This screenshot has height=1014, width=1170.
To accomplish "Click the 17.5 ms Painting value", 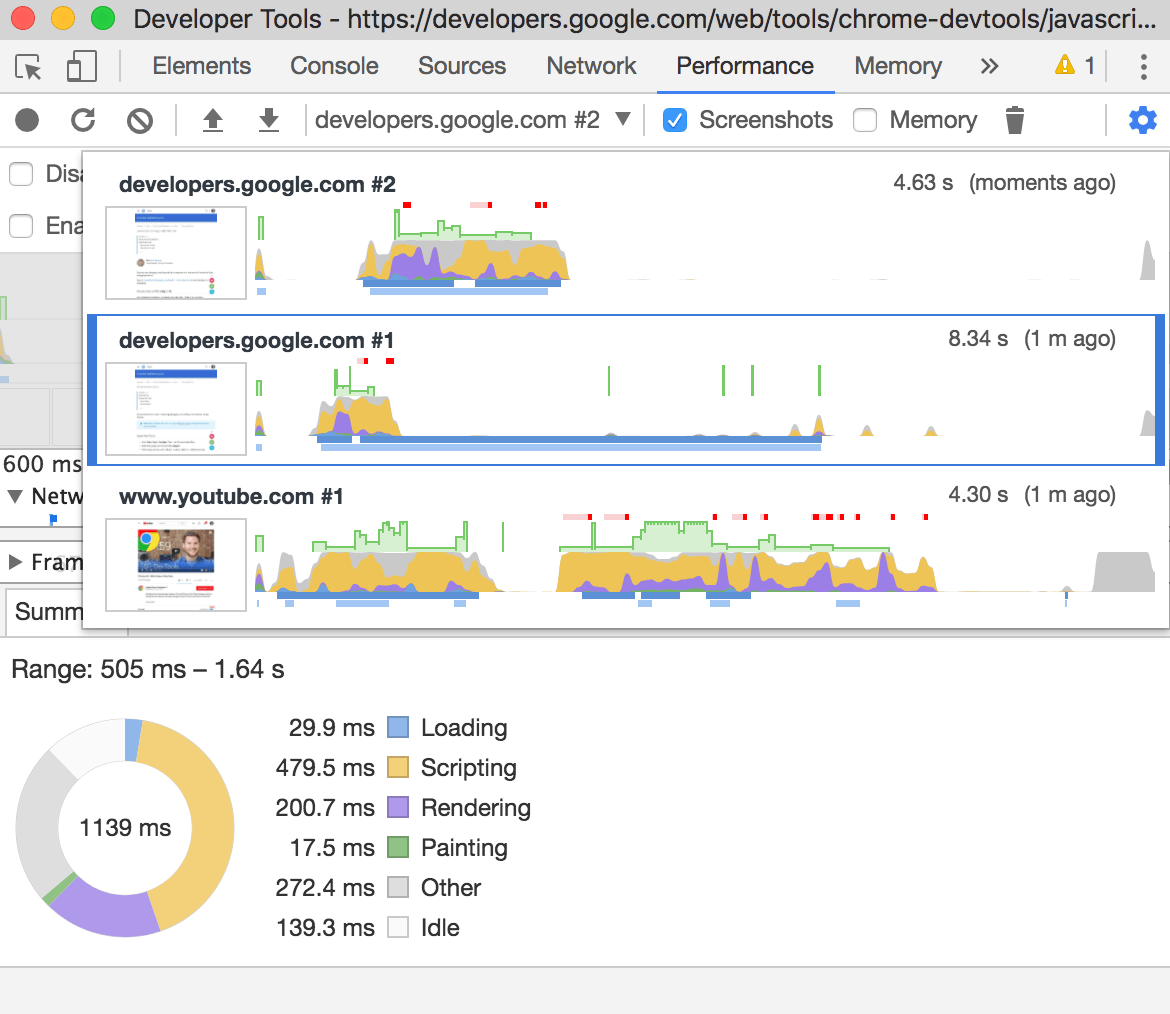I will [x=332, y=848].
